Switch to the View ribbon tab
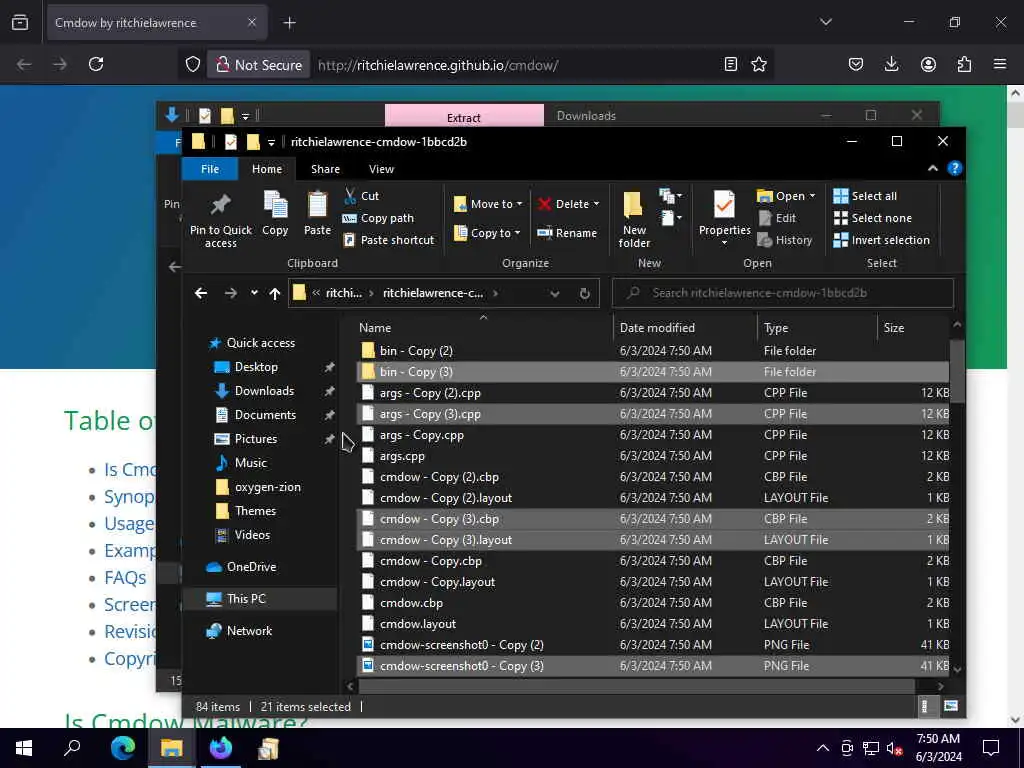This screenshot has height=768, width=1024. coord(381,168)
